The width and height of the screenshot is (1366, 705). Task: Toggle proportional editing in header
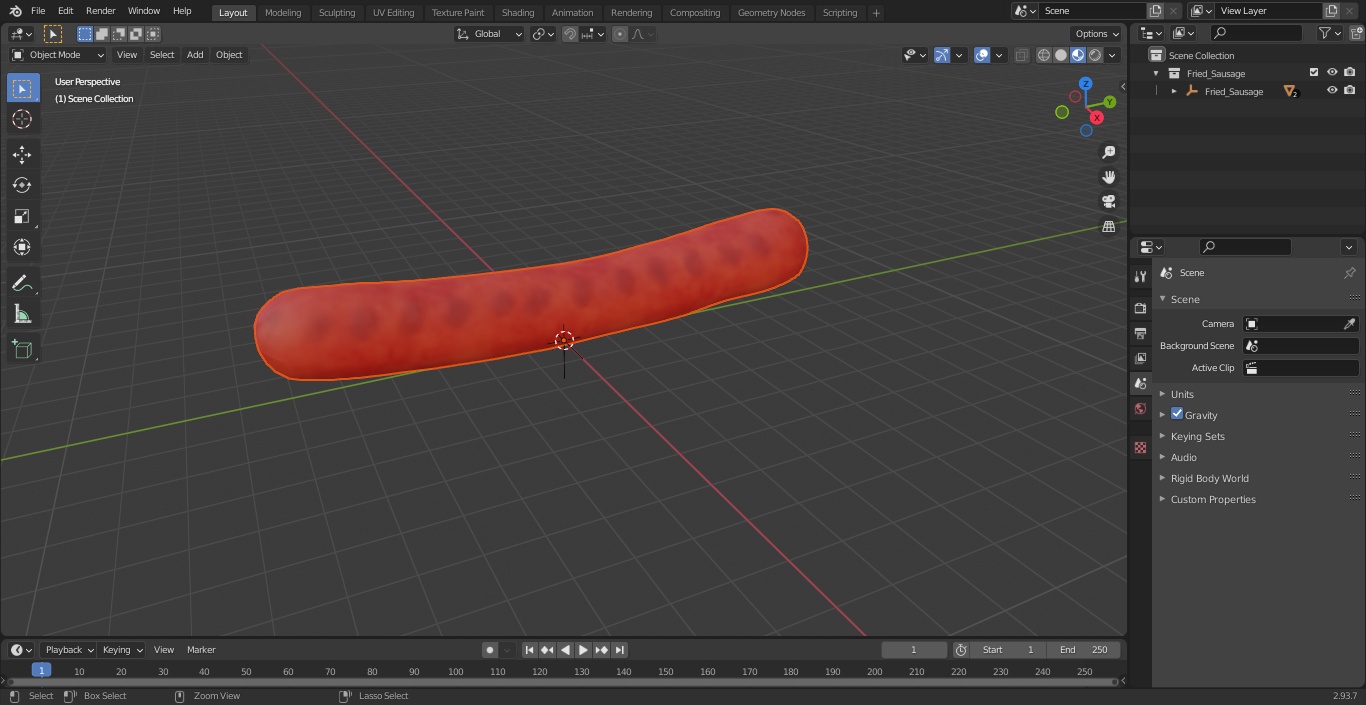(620, 34)
